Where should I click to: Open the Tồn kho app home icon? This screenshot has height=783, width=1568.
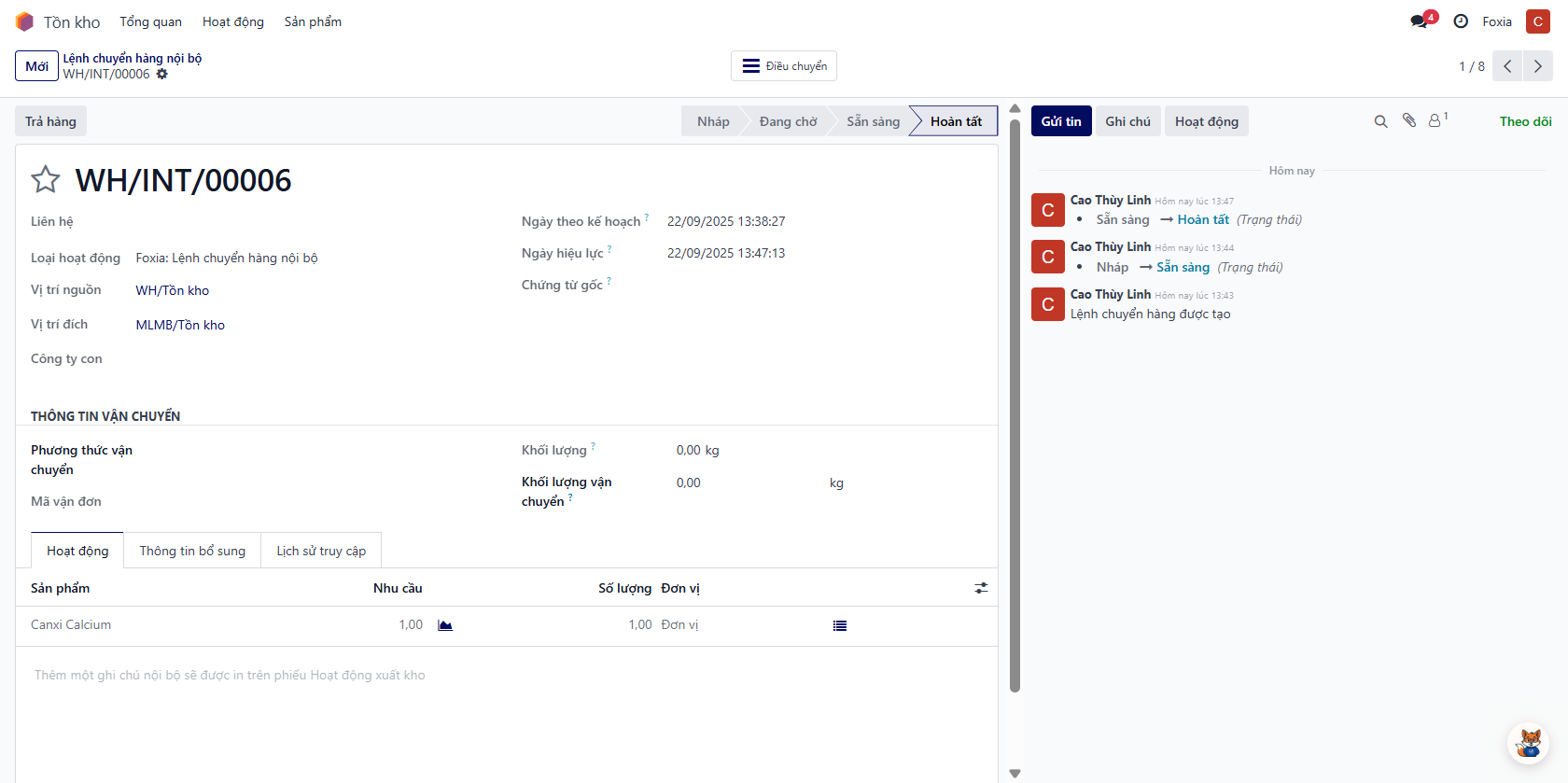24,21
